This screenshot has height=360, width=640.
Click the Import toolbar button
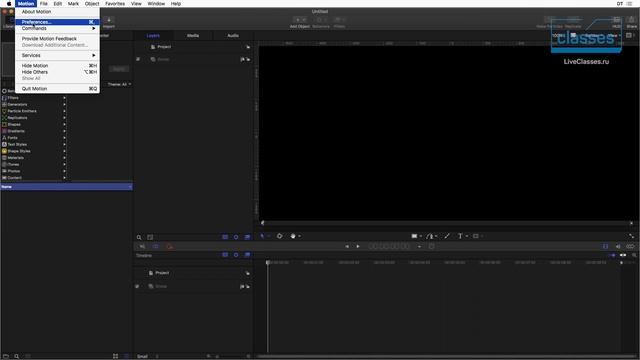coord(109,23)
